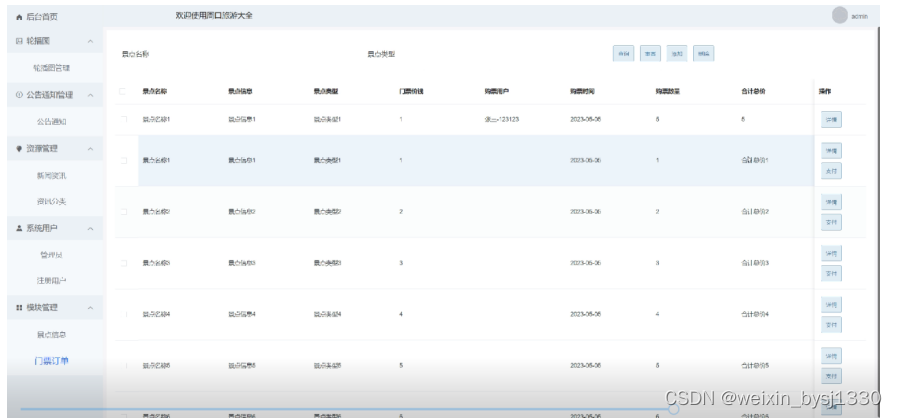Open 新闻资讯 menu item
The image size is (897, 418).
[x=51, y=176]
